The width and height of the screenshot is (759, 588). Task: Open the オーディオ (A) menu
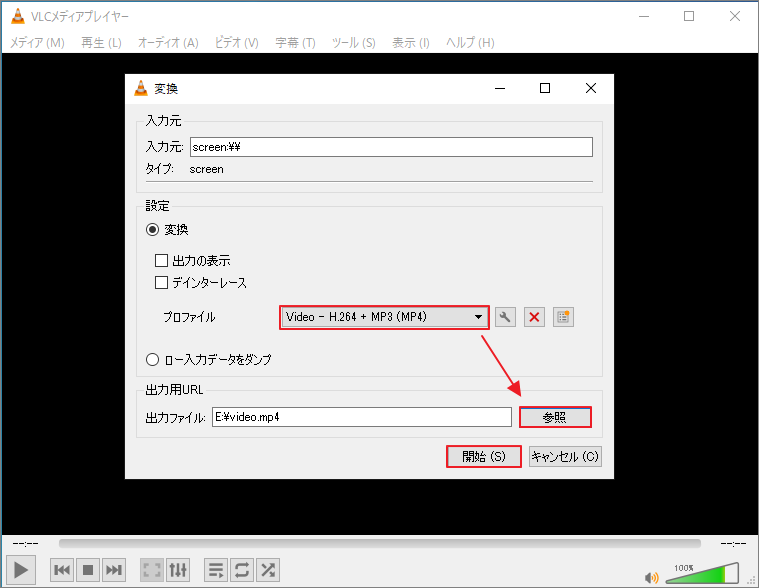(168, 43)
